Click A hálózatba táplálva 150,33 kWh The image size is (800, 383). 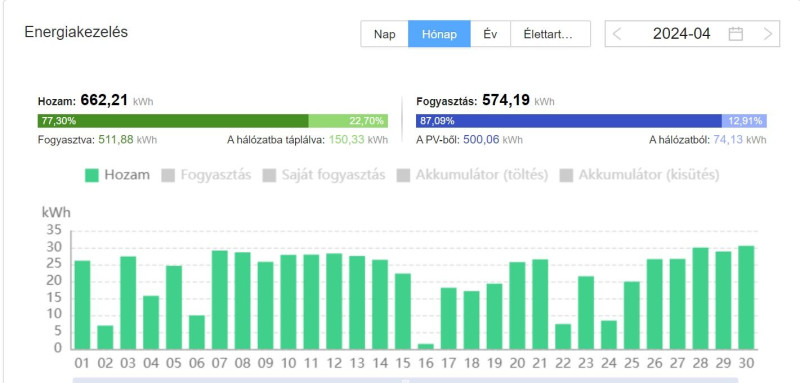point(307,140)
